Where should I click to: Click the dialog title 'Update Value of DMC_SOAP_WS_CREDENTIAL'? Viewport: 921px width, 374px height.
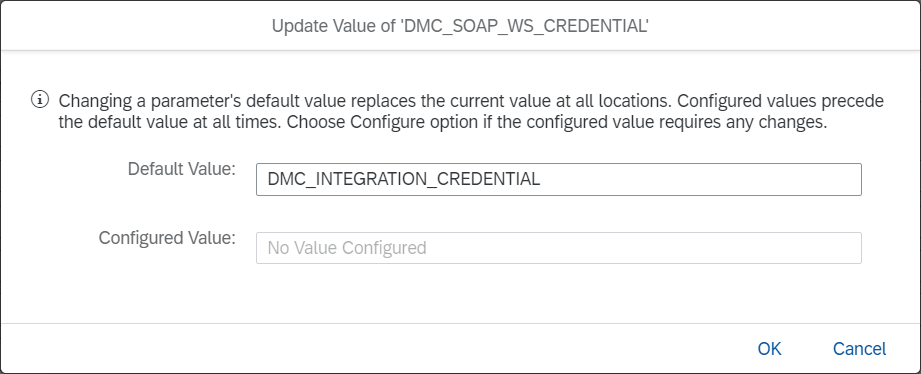click(x=460, y=26)
